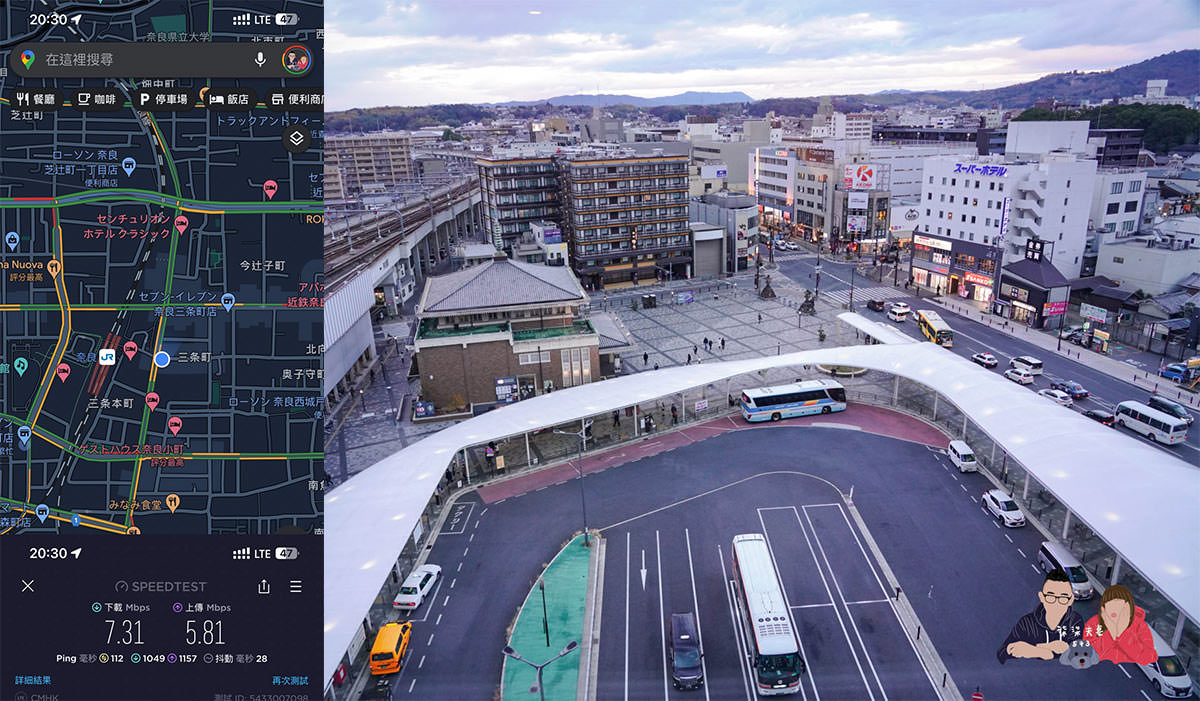Tap the upload 上傳 arrow icon
Viewport: 1200px width, 701px height.
coord(178,607)
